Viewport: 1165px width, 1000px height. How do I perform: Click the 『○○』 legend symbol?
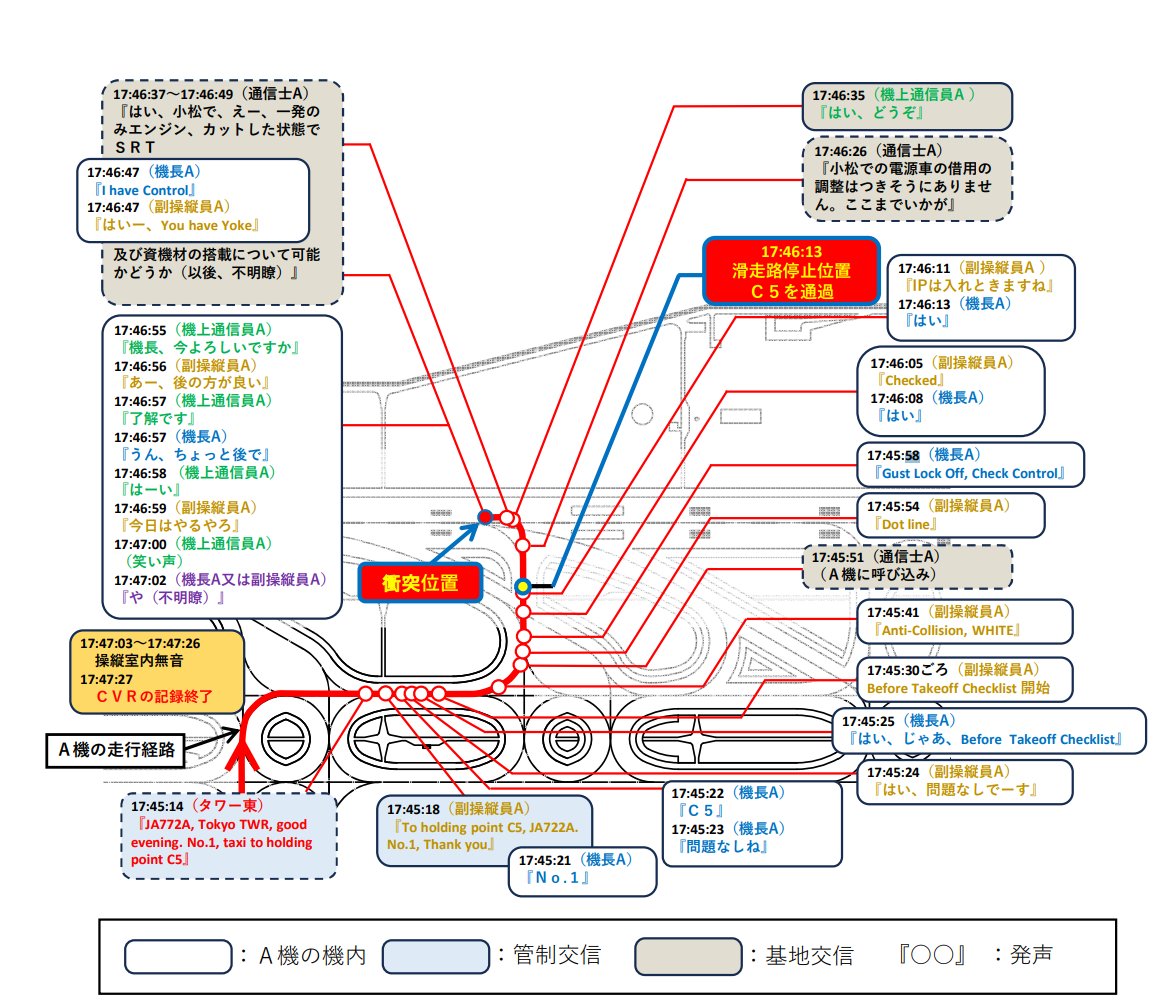tap(932, 955)
